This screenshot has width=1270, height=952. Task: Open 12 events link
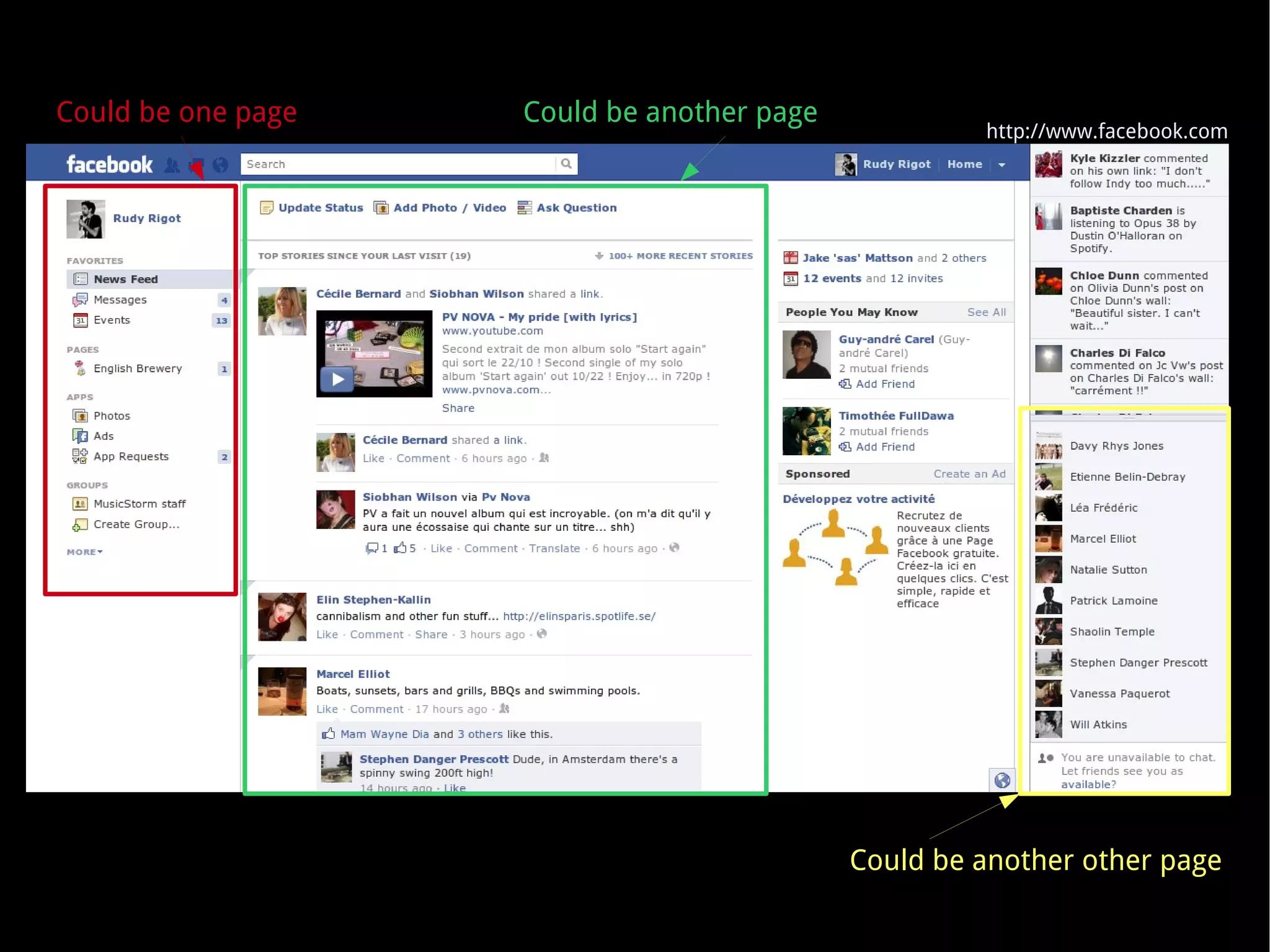[x=832, y=278]
